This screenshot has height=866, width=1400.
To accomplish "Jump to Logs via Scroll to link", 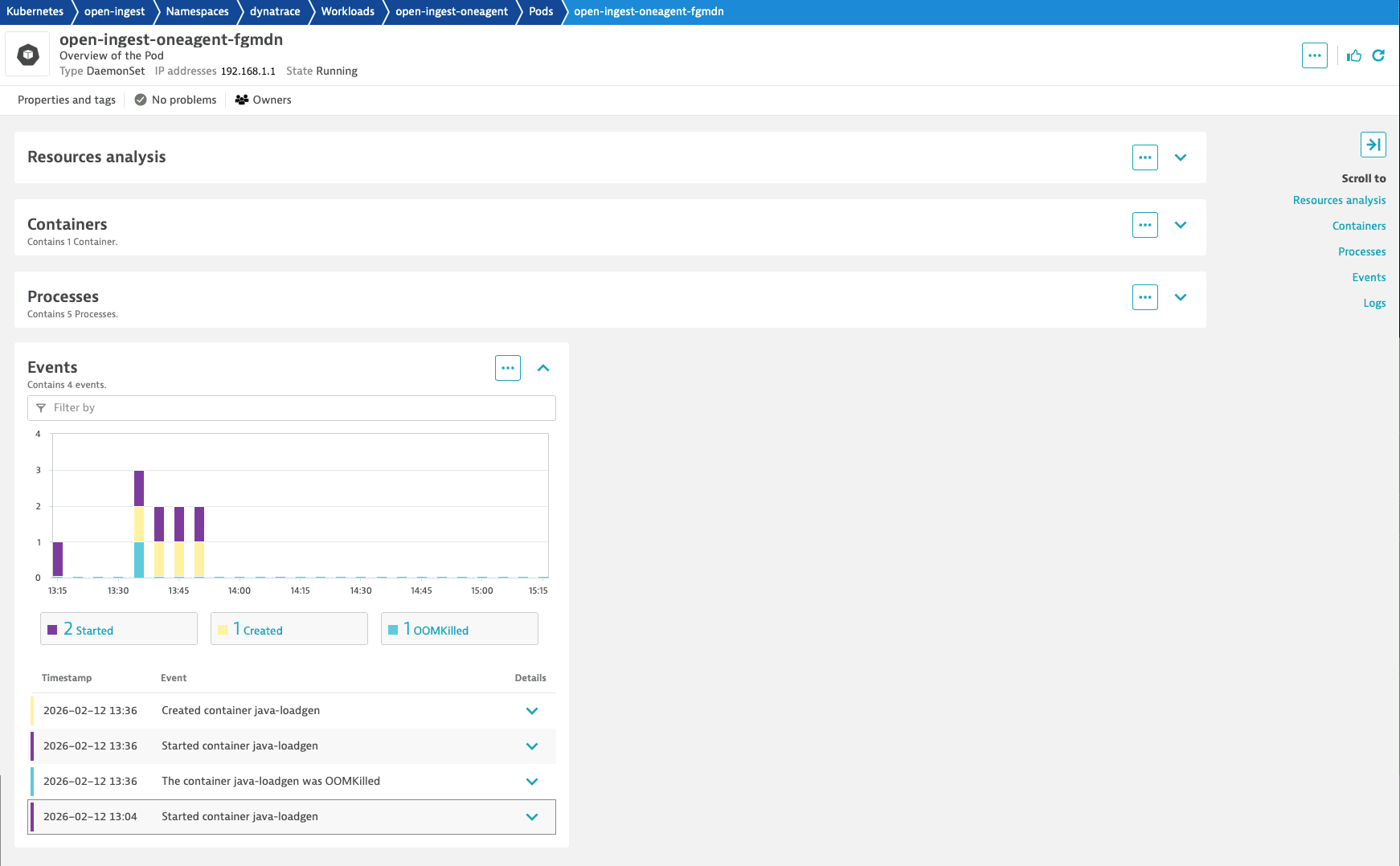I will click(1373, 304).
